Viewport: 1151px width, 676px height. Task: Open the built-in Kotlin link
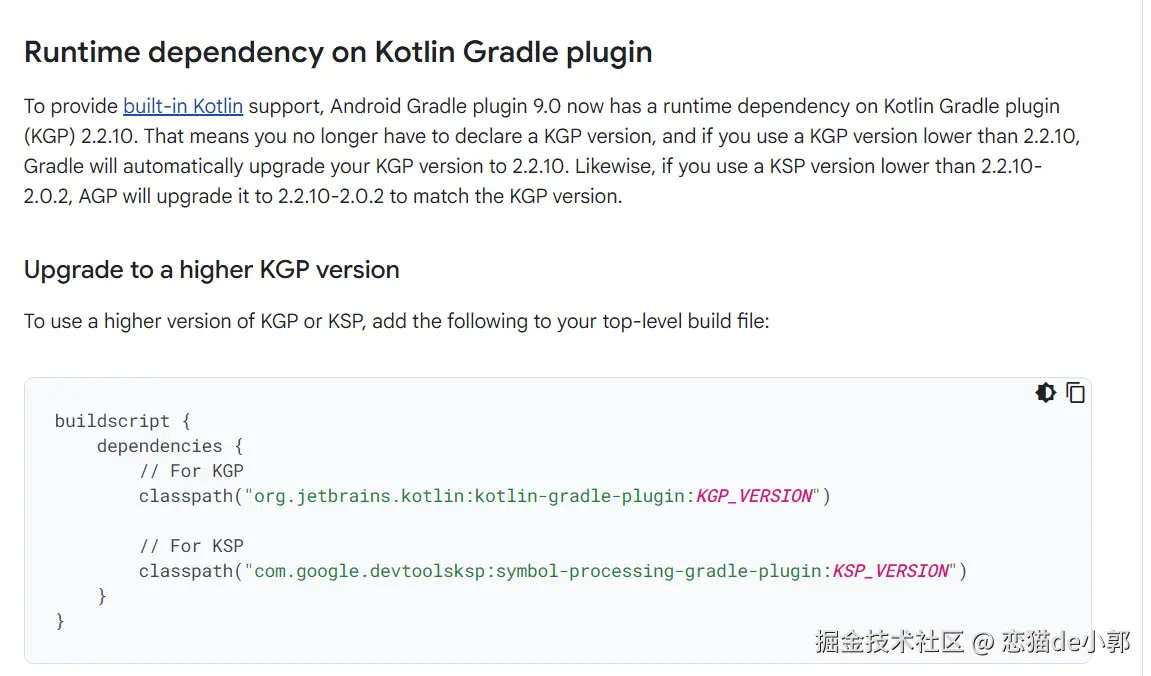tap(183, 106)
